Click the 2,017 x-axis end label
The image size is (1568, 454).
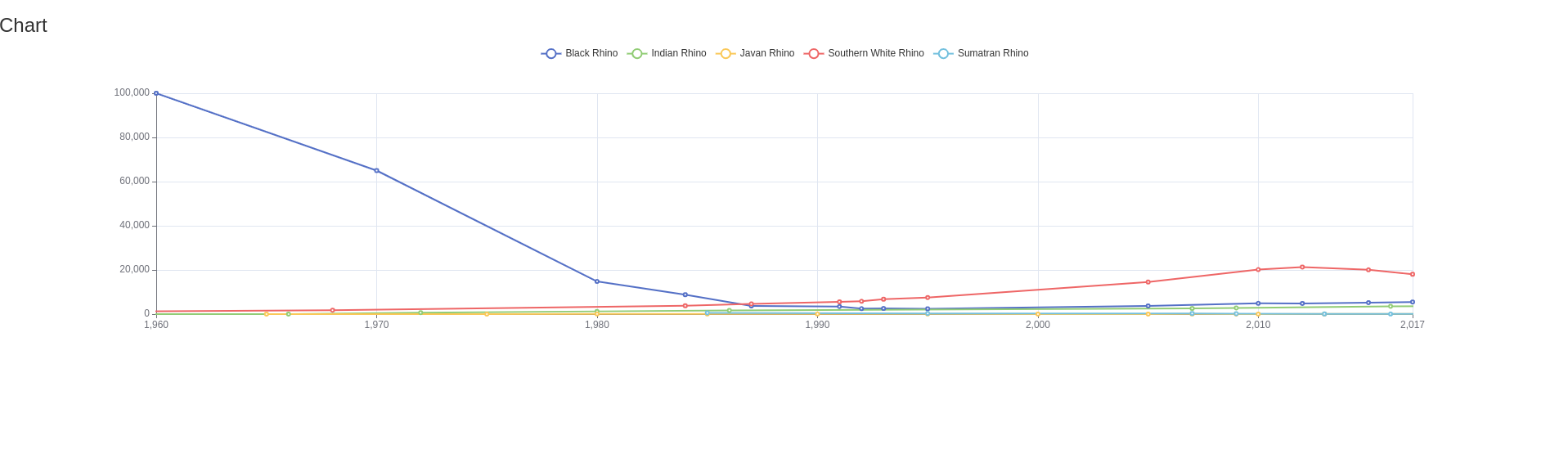[1412, 326]
